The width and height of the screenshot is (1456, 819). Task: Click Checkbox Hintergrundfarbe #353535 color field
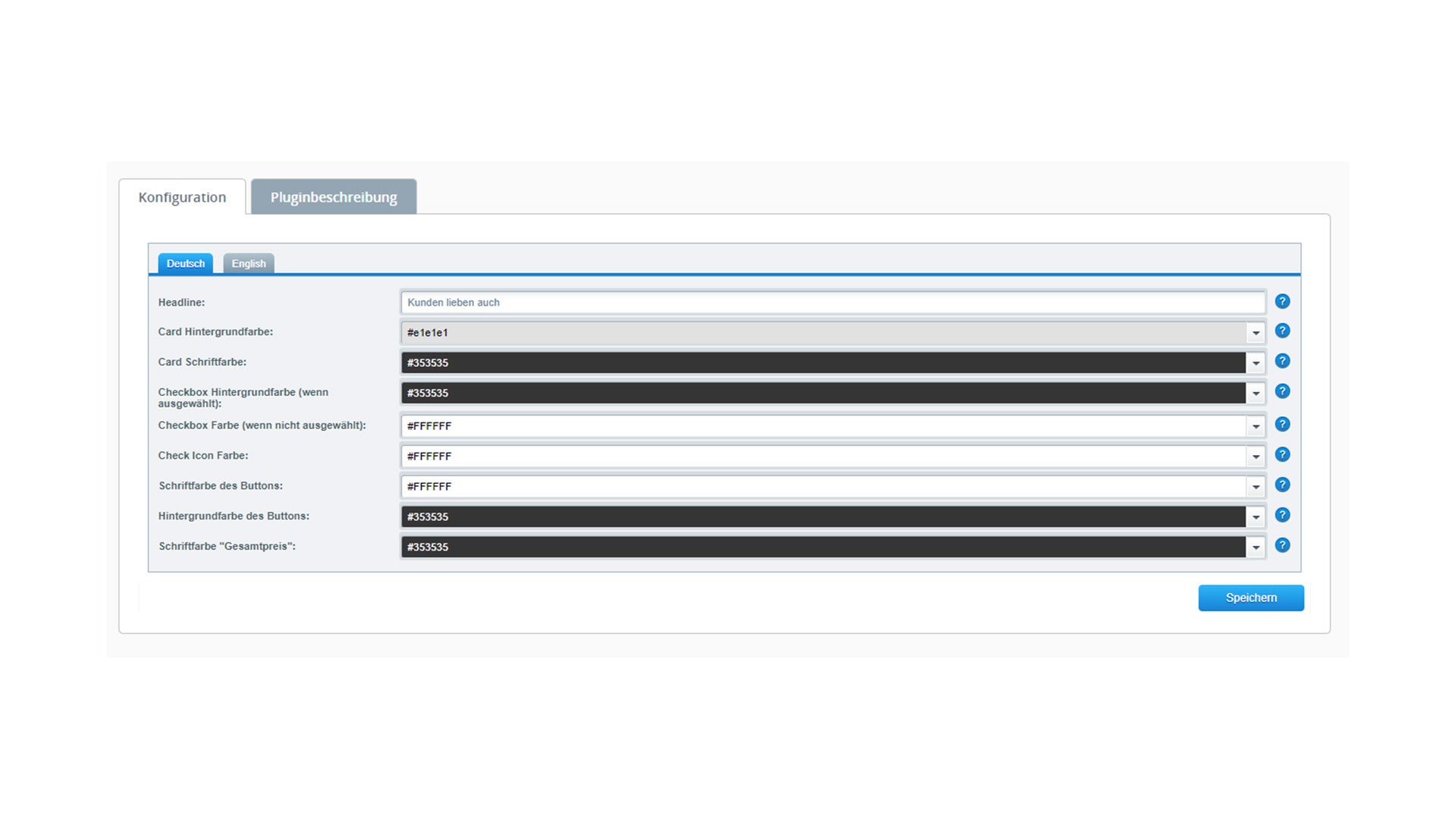point(824,394)
